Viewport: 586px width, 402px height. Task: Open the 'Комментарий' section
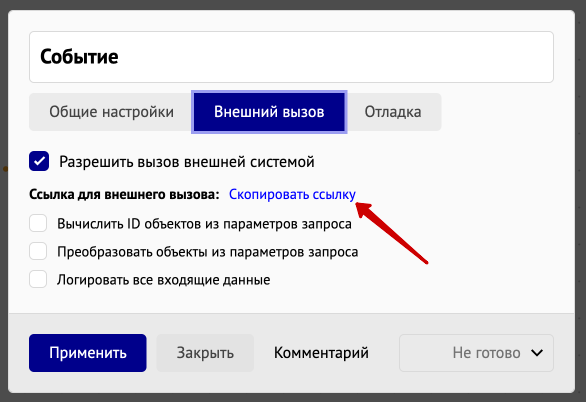321,353
